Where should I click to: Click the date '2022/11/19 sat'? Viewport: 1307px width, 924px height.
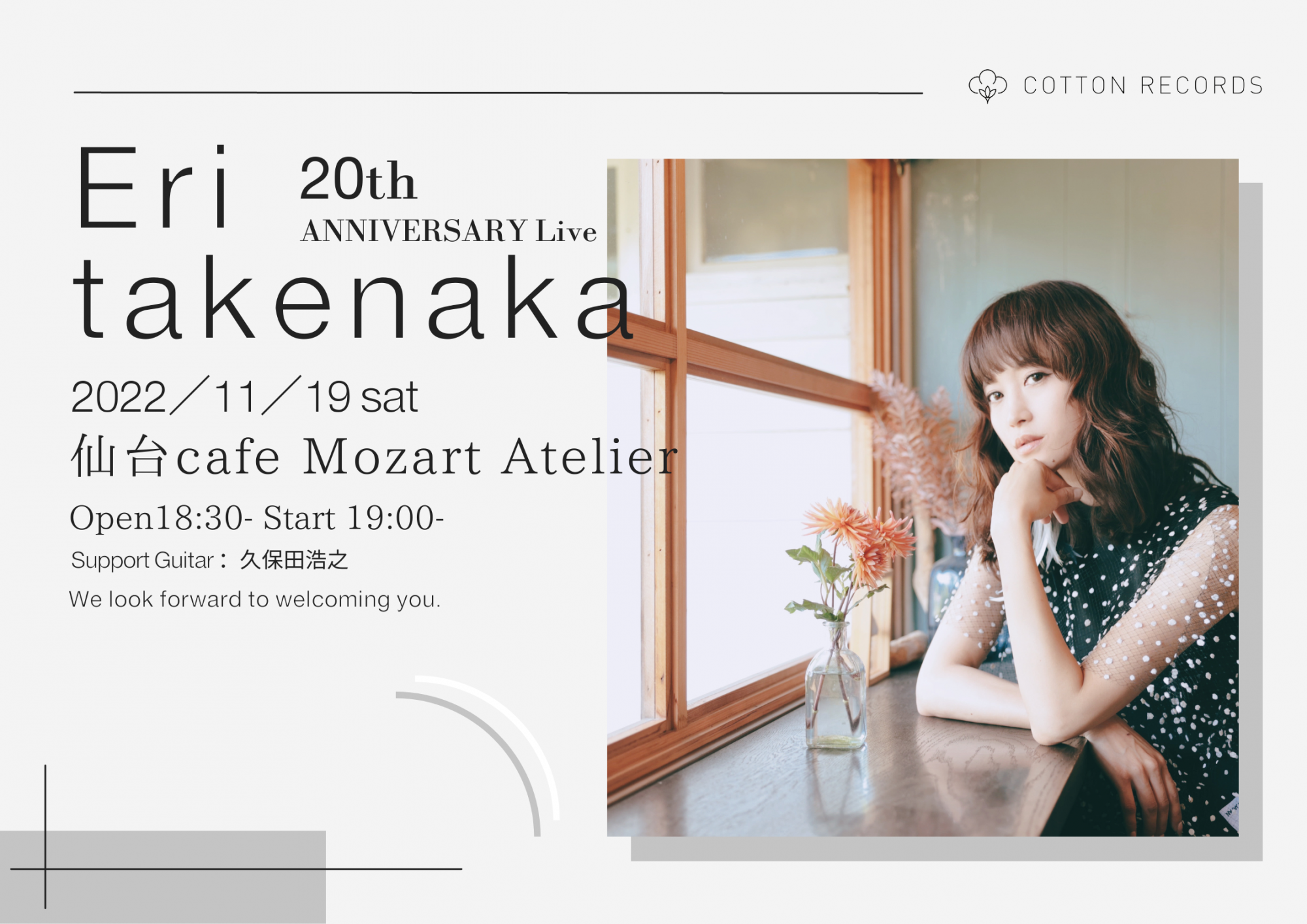point(244,396)
